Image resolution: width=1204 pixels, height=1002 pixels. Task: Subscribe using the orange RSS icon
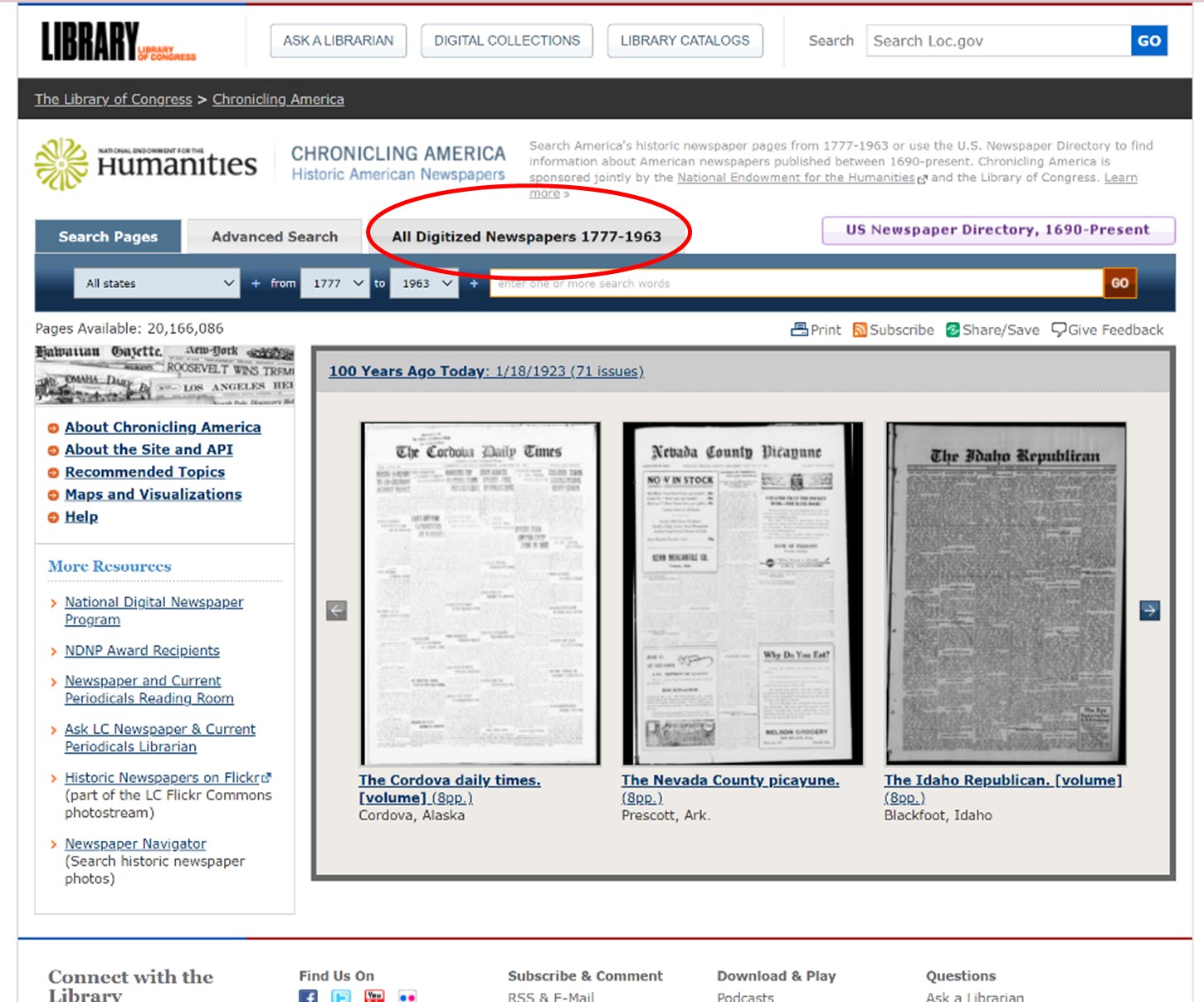point(860,330)
